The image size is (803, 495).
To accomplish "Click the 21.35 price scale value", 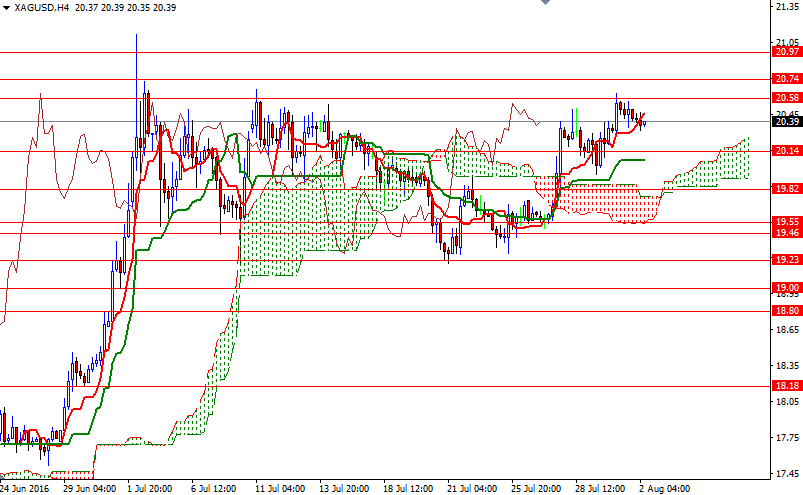I will (x=786, y=7).
